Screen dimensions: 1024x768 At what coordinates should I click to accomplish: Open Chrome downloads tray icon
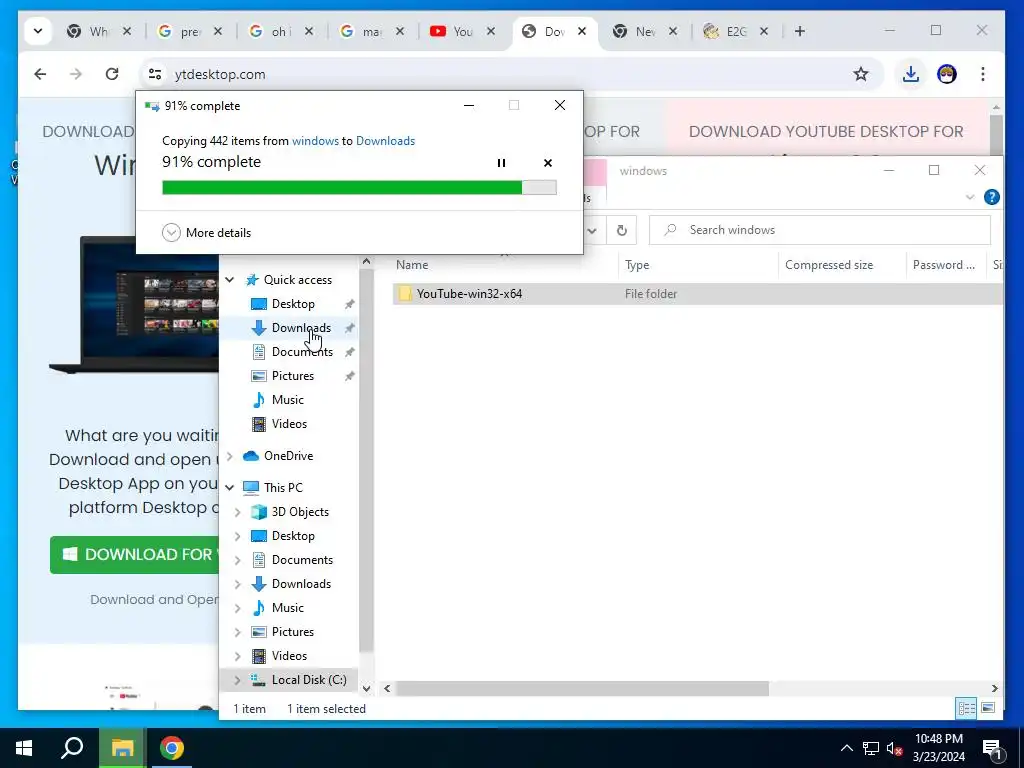[x=910, y=74]
